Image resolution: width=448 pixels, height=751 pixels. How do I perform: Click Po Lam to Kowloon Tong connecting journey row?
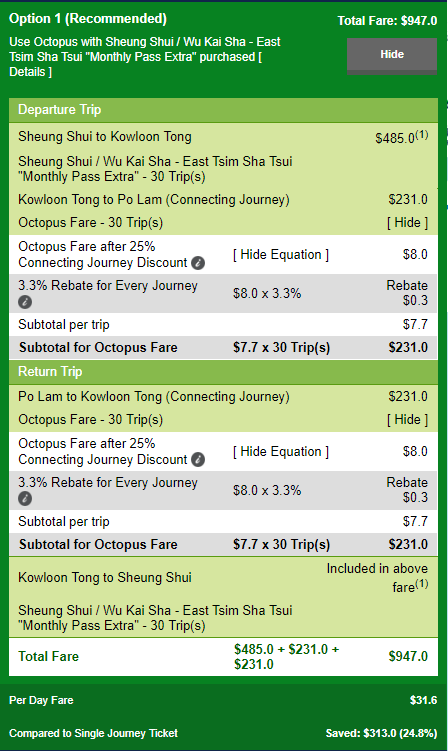pos(223,397)
